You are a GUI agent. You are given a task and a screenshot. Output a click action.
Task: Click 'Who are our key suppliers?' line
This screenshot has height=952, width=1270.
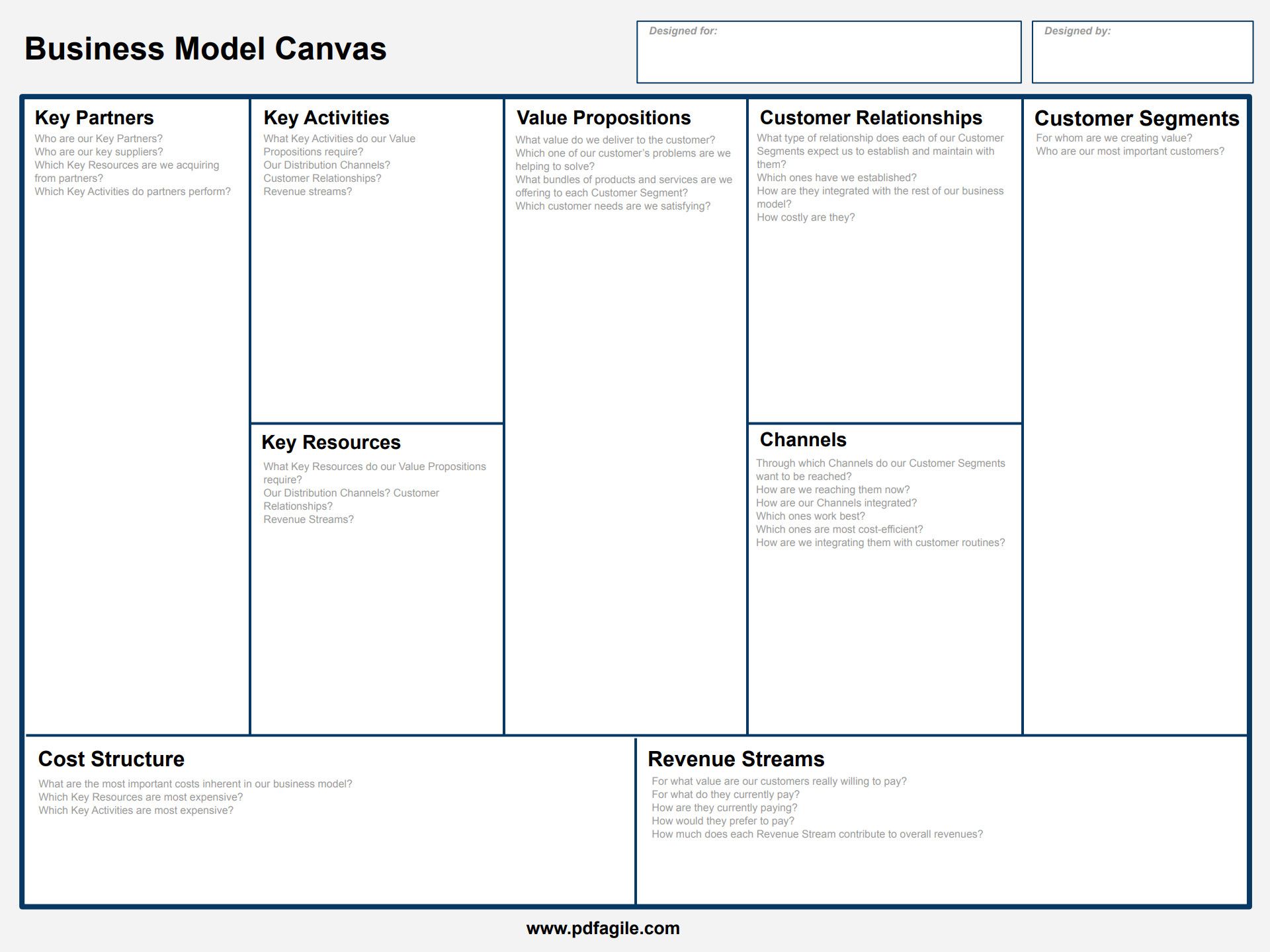(99, 152)
